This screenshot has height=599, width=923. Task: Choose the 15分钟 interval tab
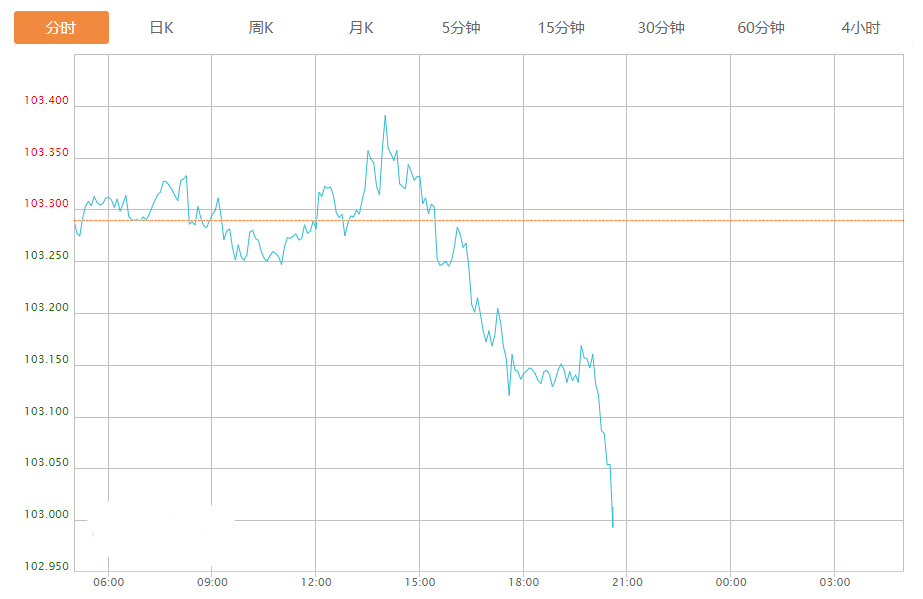tap(561, 28)
